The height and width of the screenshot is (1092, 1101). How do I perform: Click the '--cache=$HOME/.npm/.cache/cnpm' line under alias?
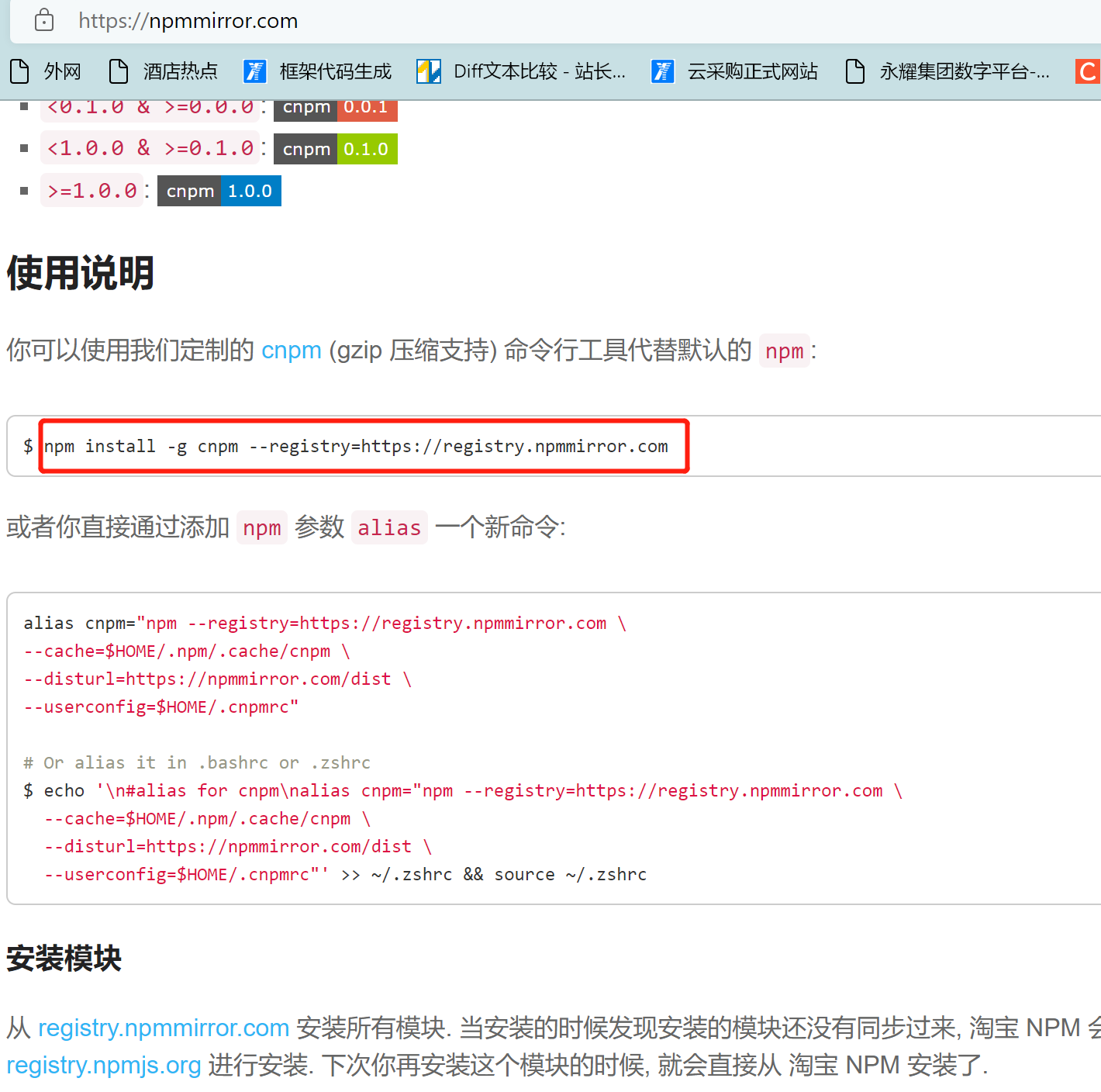tap(187, 651)
